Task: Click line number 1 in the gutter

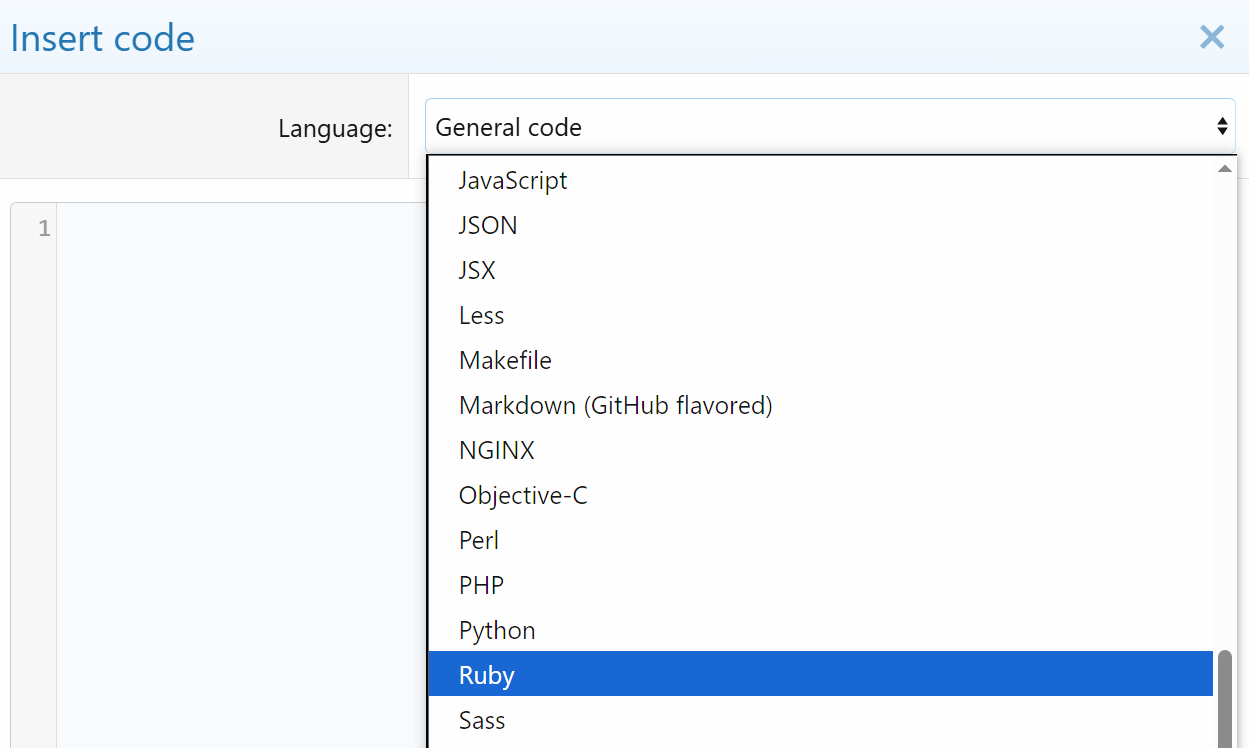Action: coord(44,229)
